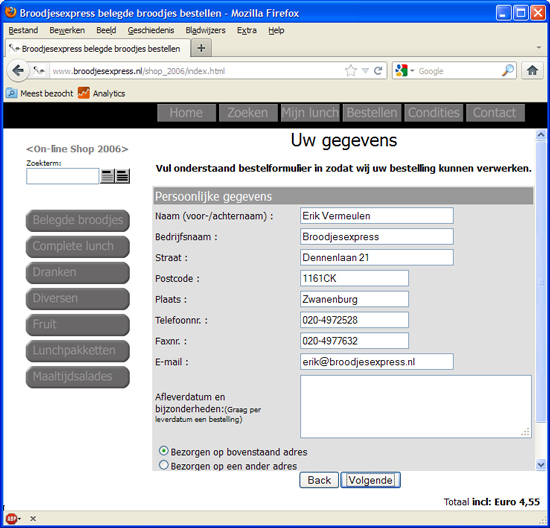Click the Analytics bookmark icon

pos(83,93)
